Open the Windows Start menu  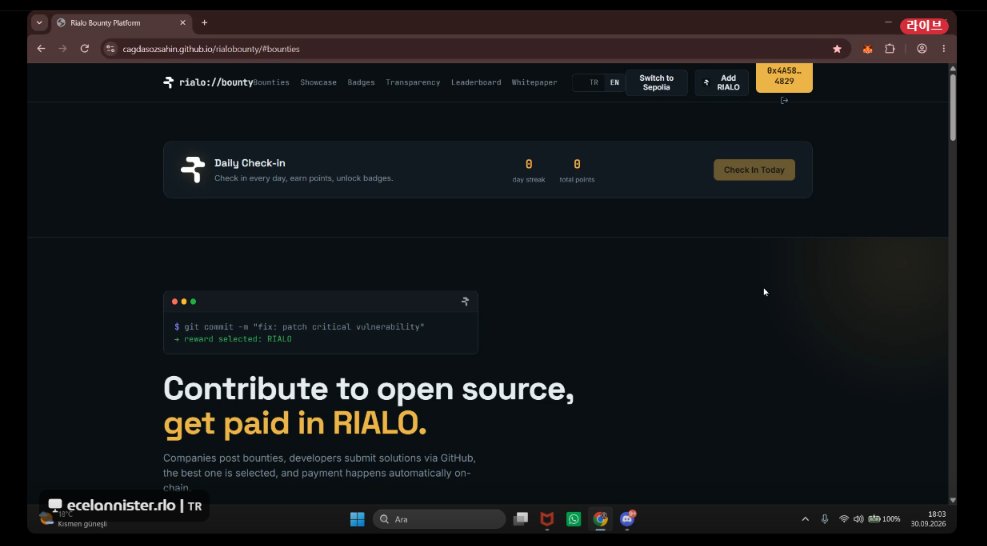(x=357, y=519)
